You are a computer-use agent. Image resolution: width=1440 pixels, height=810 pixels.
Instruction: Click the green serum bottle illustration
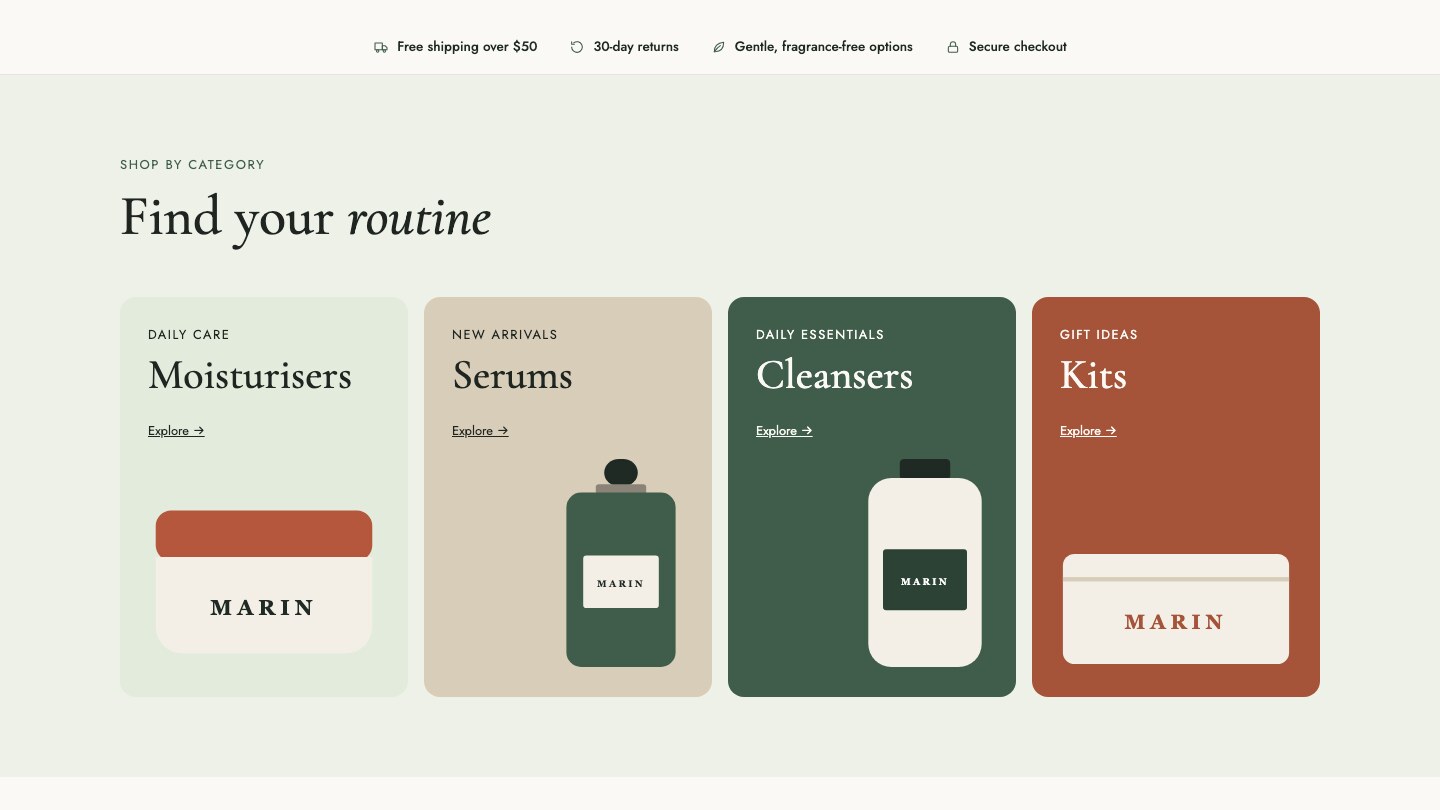(621, 563)
